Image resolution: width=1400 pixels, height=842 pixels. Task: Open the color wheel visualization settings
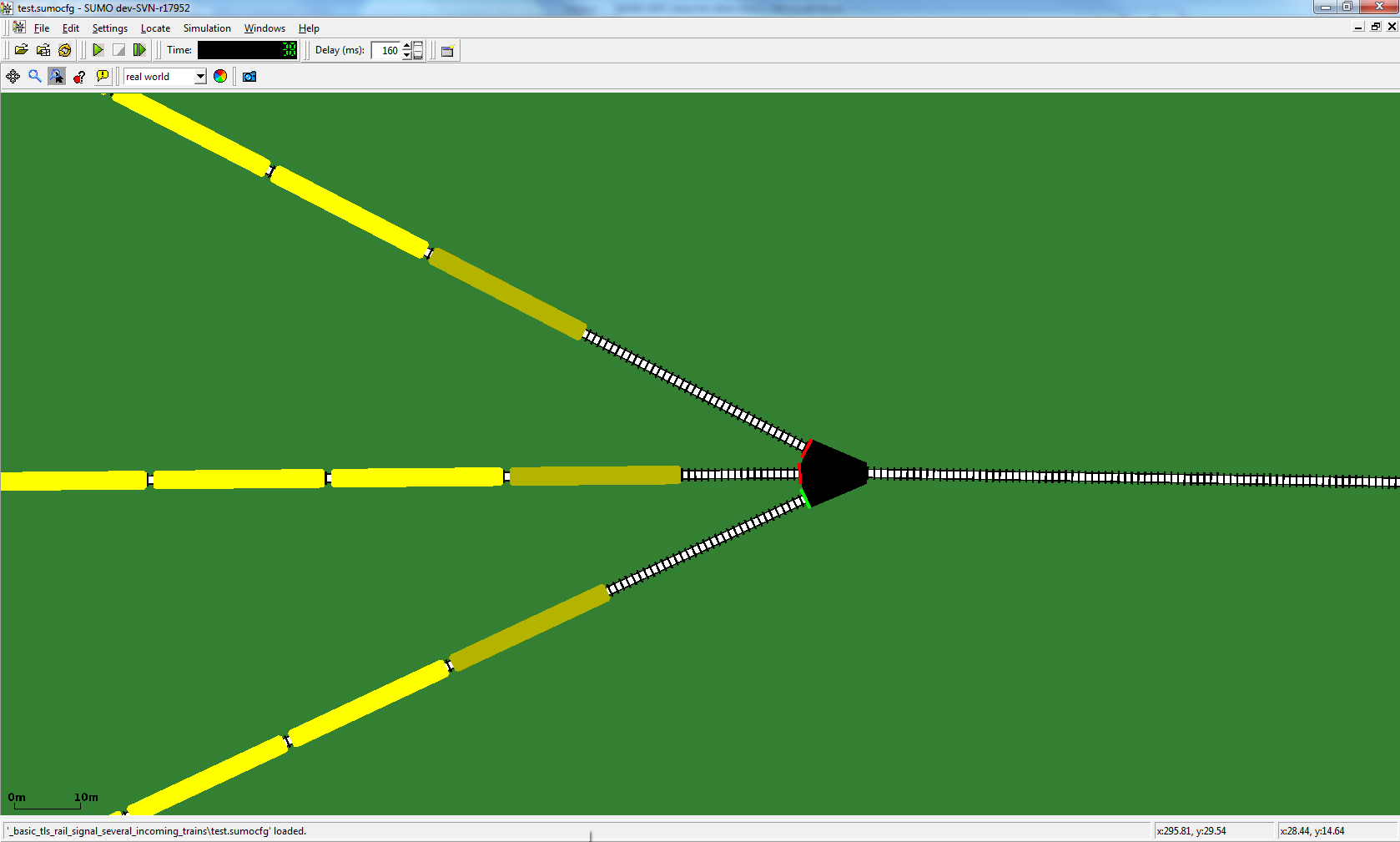tap(220, 77)
